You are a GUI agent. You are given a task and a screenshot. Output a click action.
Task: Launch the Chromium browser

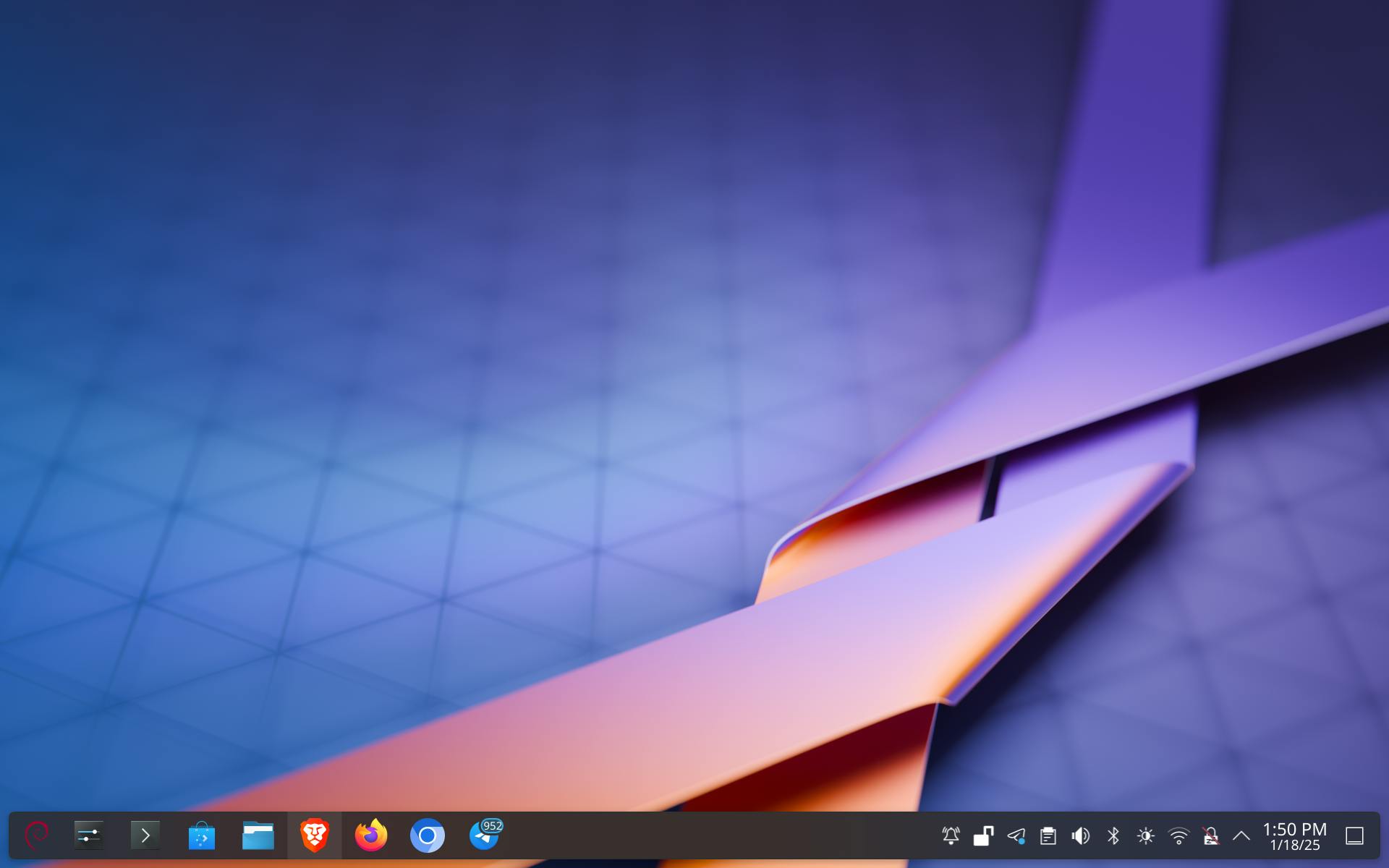coord(427,835)
